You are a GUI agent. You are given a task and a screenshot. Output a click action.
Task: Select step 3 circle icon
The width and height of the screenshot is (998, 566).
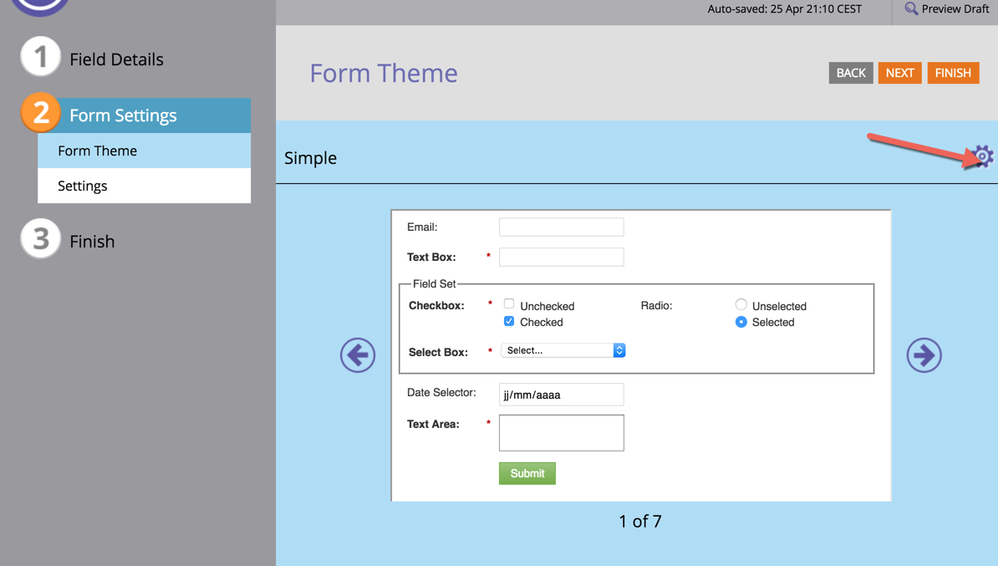40,240
